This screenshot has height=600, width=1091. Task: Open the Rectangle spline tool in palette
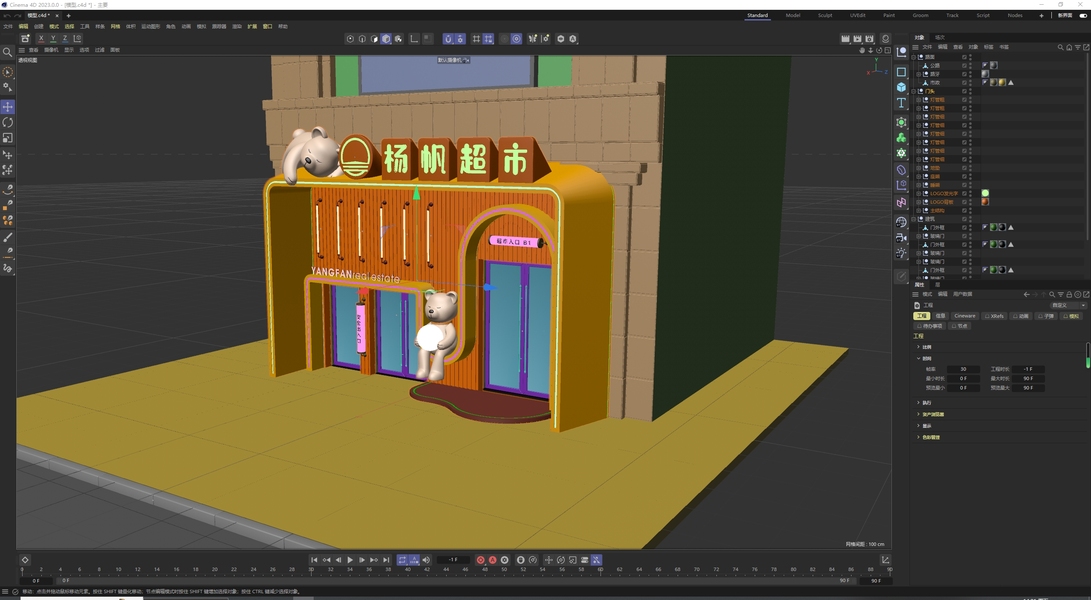click(901, 72)
